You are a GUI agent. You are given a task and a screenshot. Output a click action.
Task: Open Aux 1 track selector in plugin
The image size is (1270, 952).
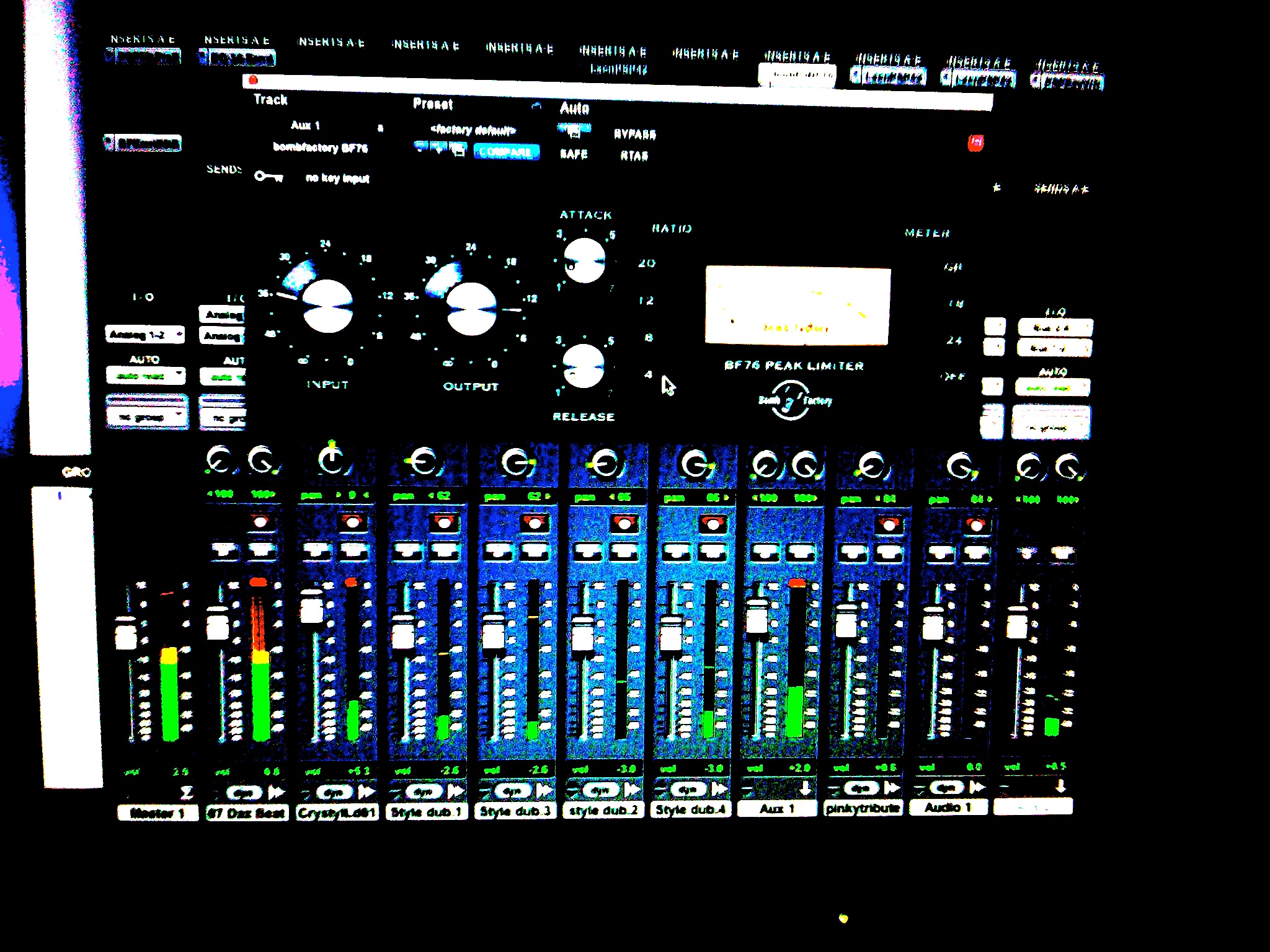click(305, 125)
